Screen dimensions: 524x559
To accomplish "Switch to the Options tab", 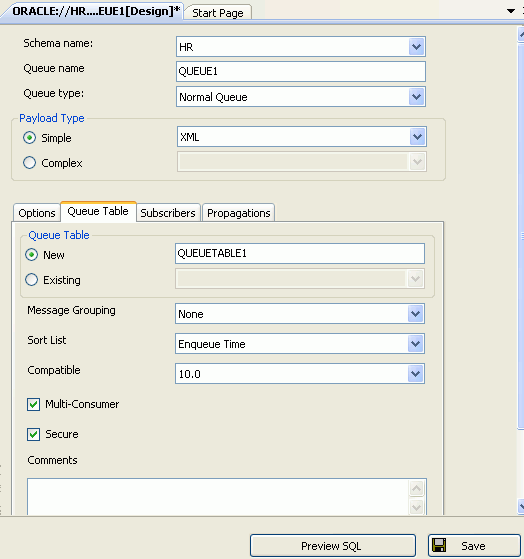I will 37,213.
